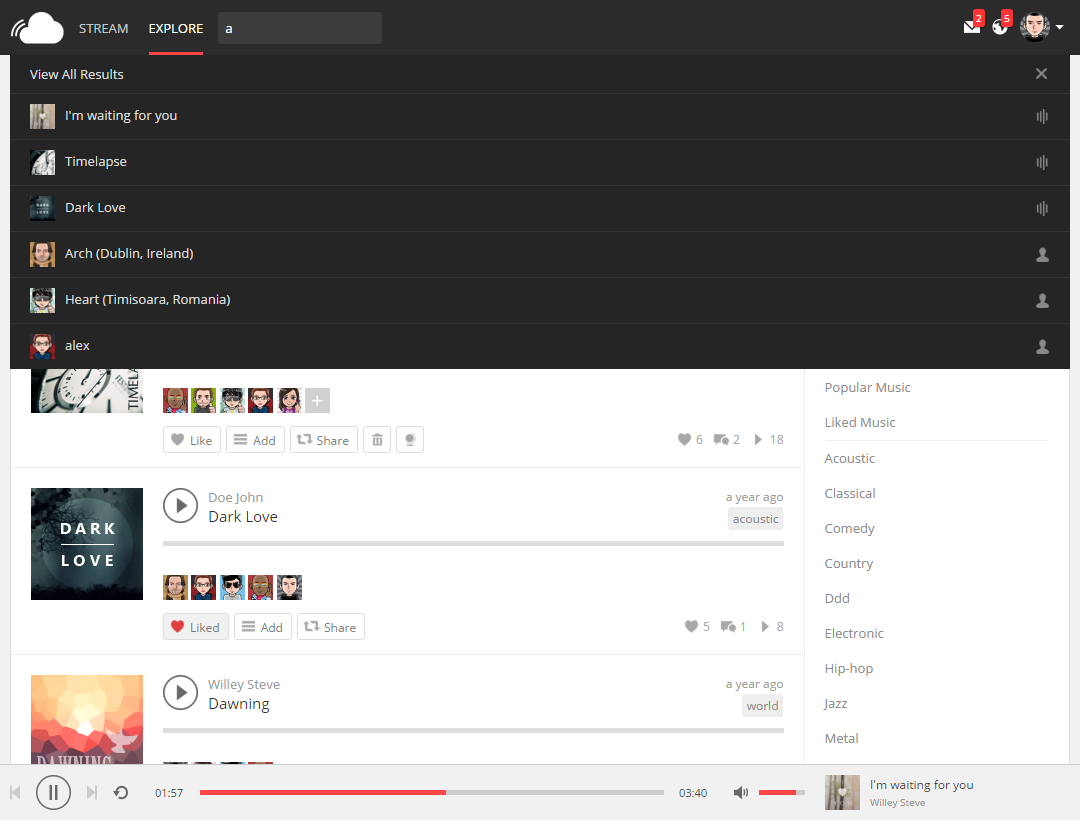1080x820 pixels.
Task: Open the now-playing track thumbnail
Action: [842, 792]
